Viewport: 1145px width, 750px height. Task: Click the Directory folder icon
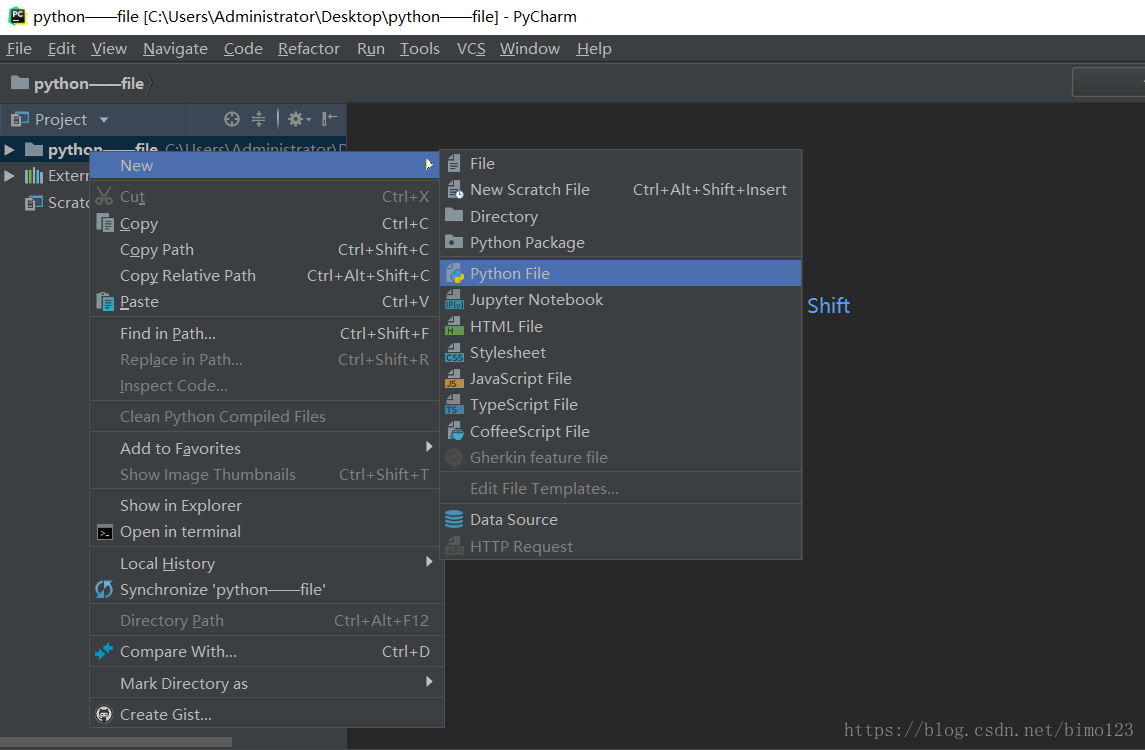454,215
